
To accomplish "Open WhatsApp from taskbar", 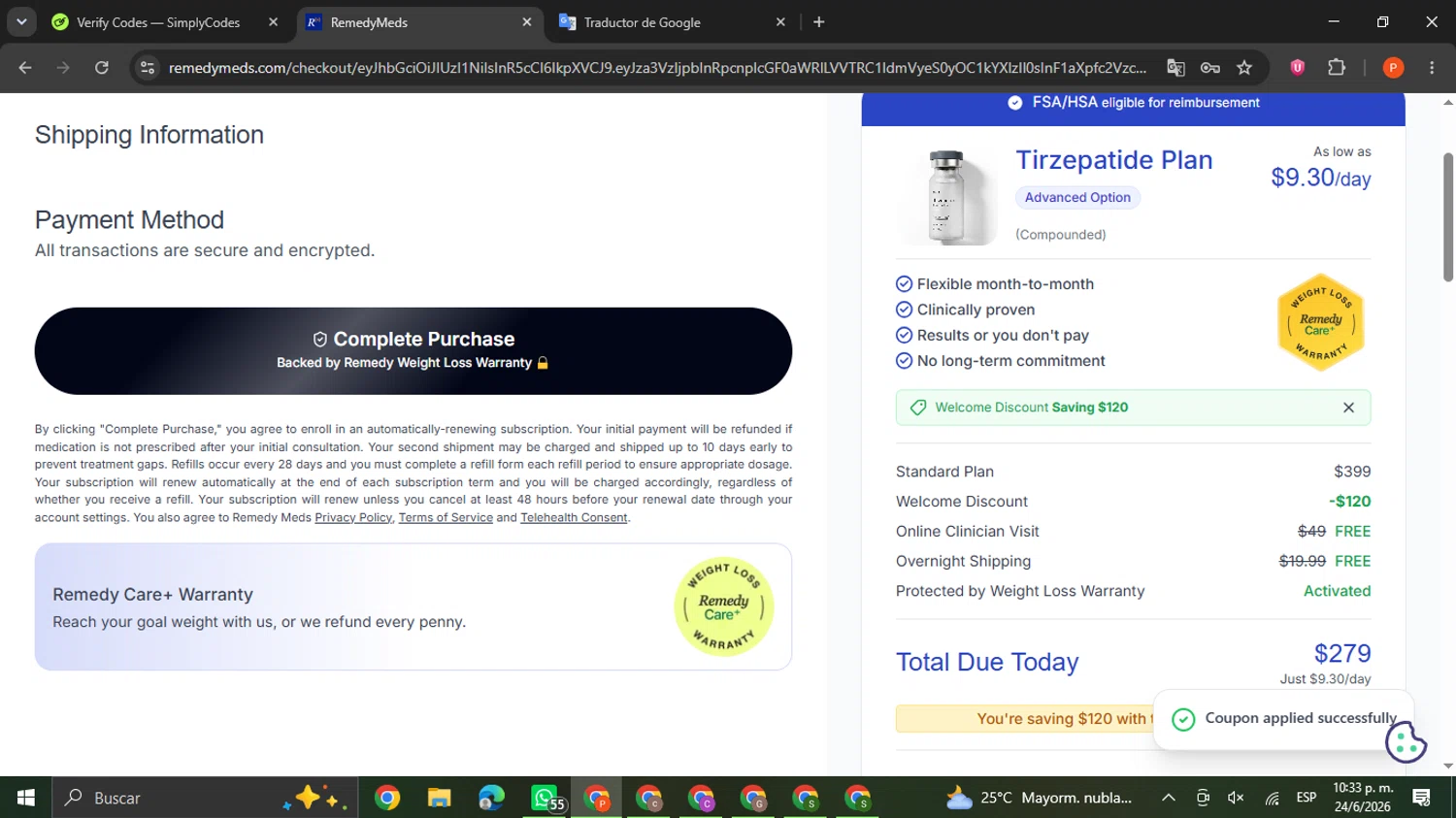I will [546, 798].
